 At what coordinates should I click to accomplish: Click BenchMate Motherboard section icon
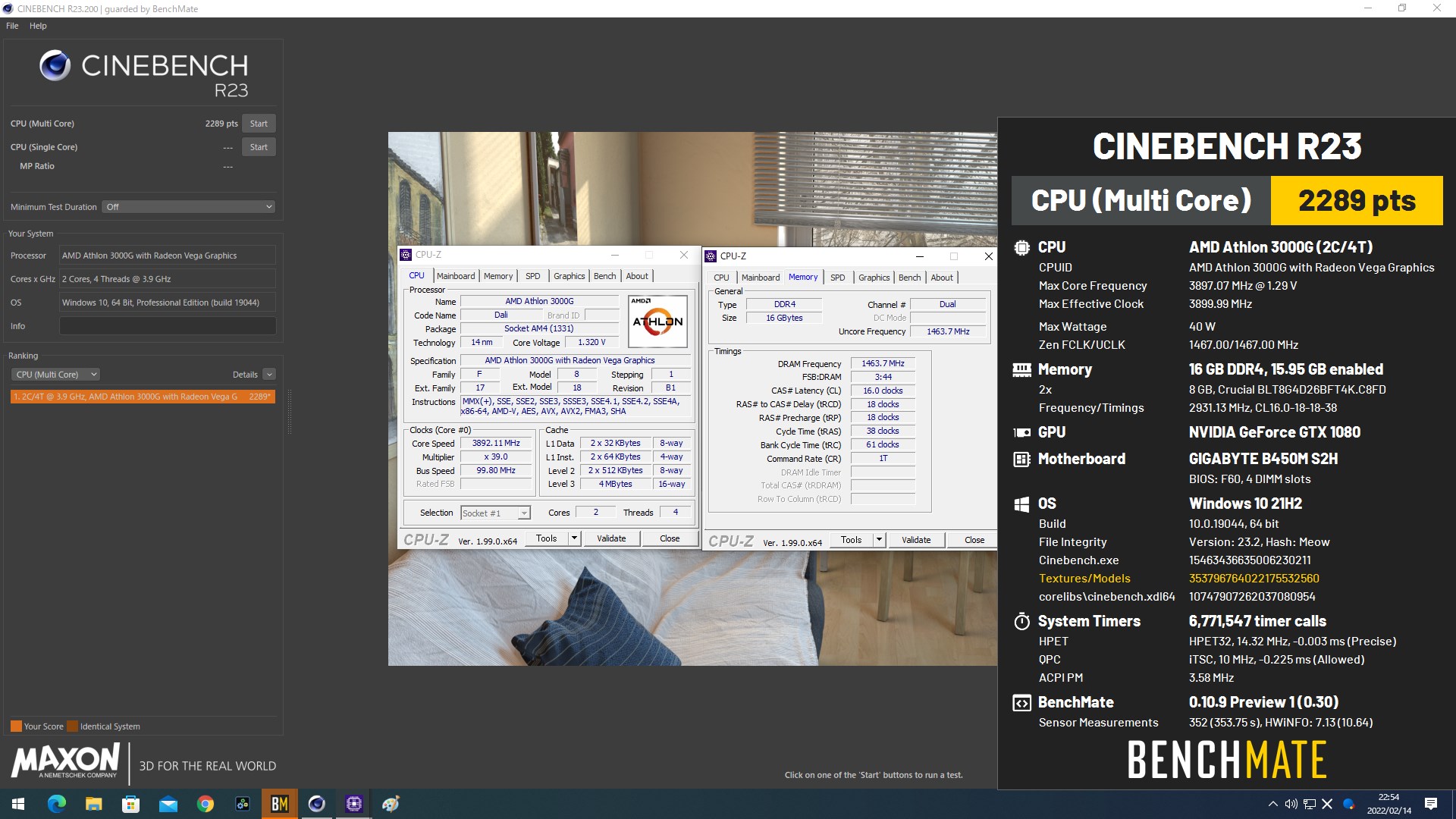click(1021, 459)
